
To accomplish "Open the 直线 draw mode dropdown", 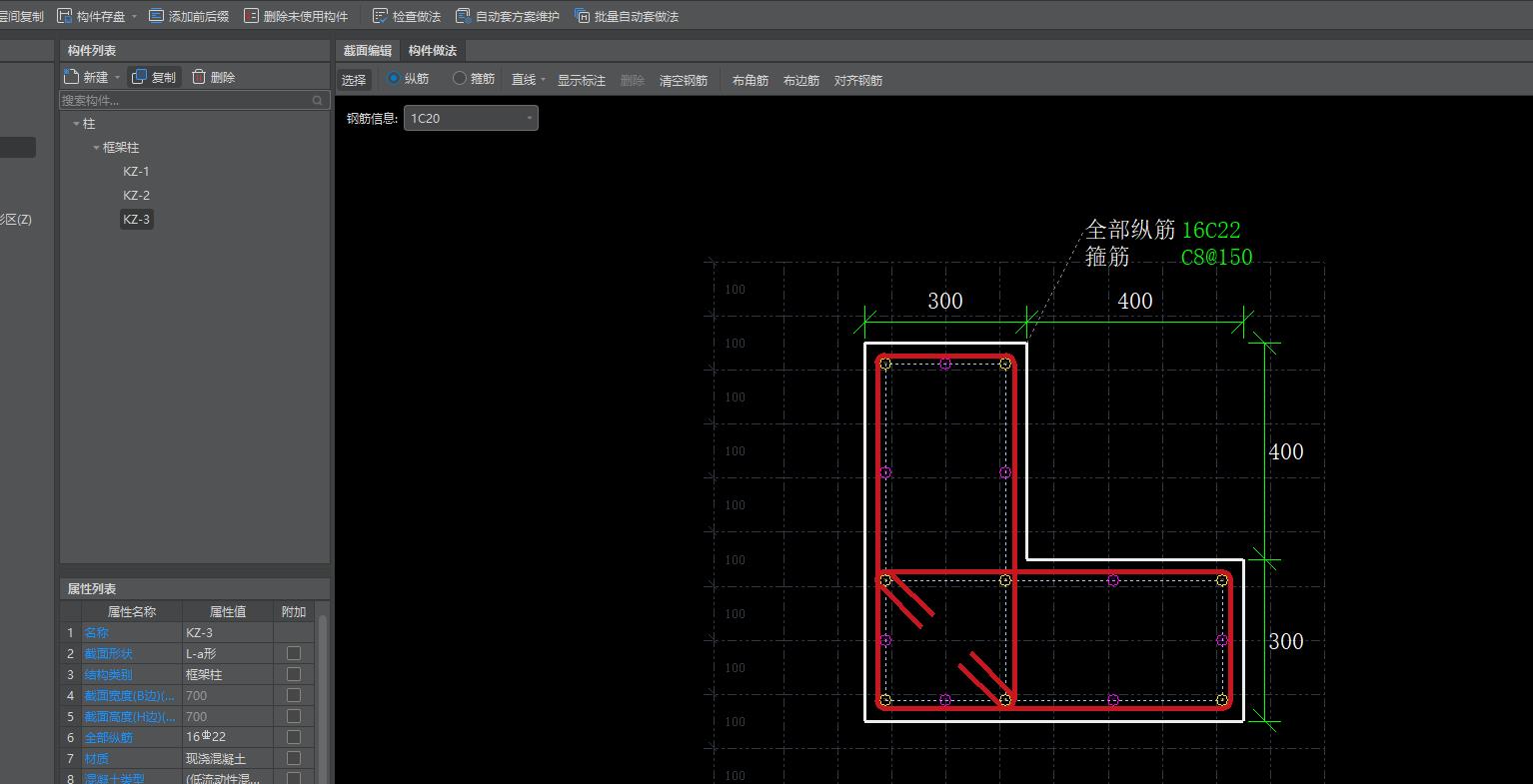I will point(543,80).
